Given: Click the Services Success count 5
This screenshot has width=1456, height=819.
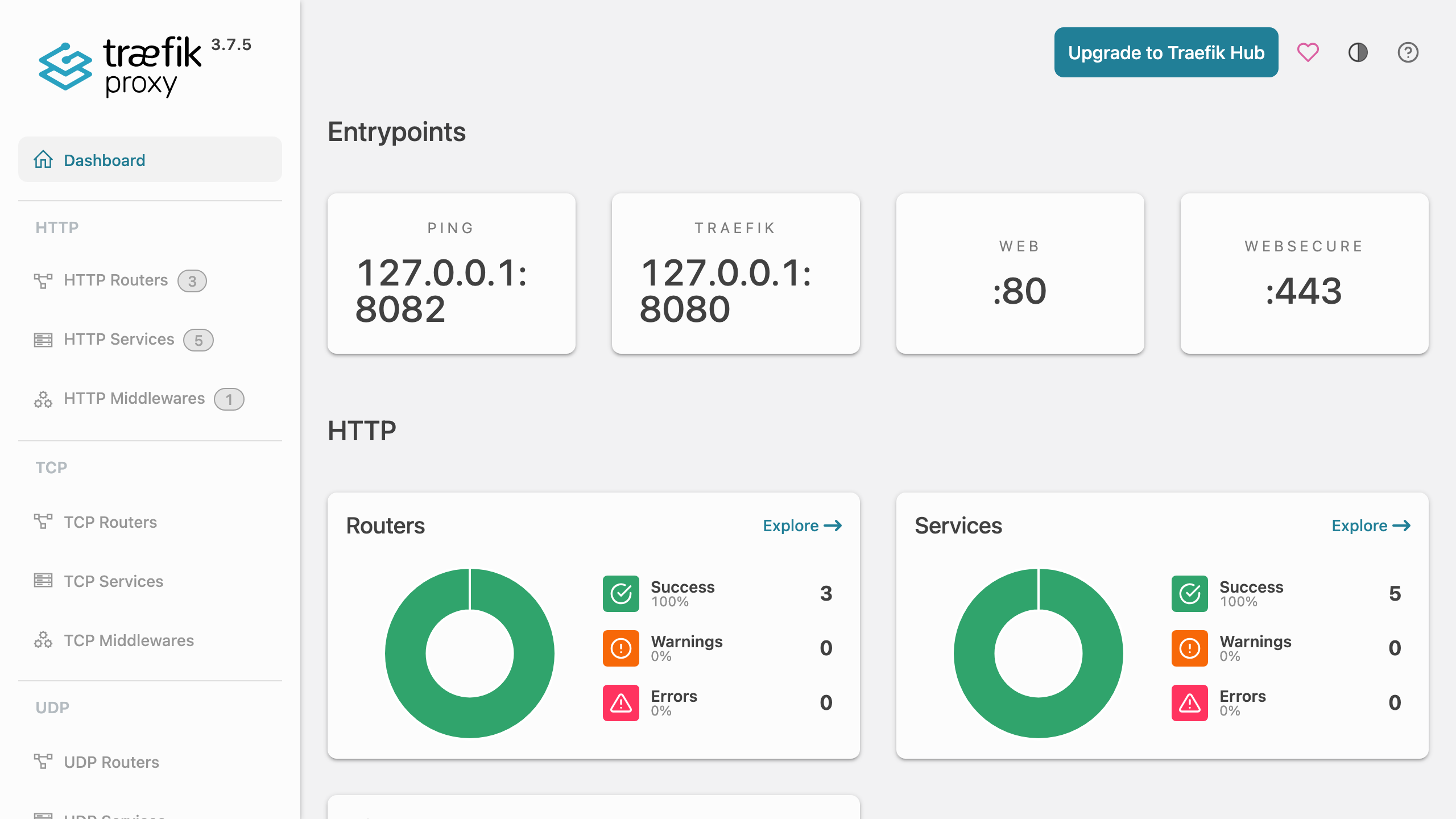Looking at the screenshot, I should point(1395,594).
